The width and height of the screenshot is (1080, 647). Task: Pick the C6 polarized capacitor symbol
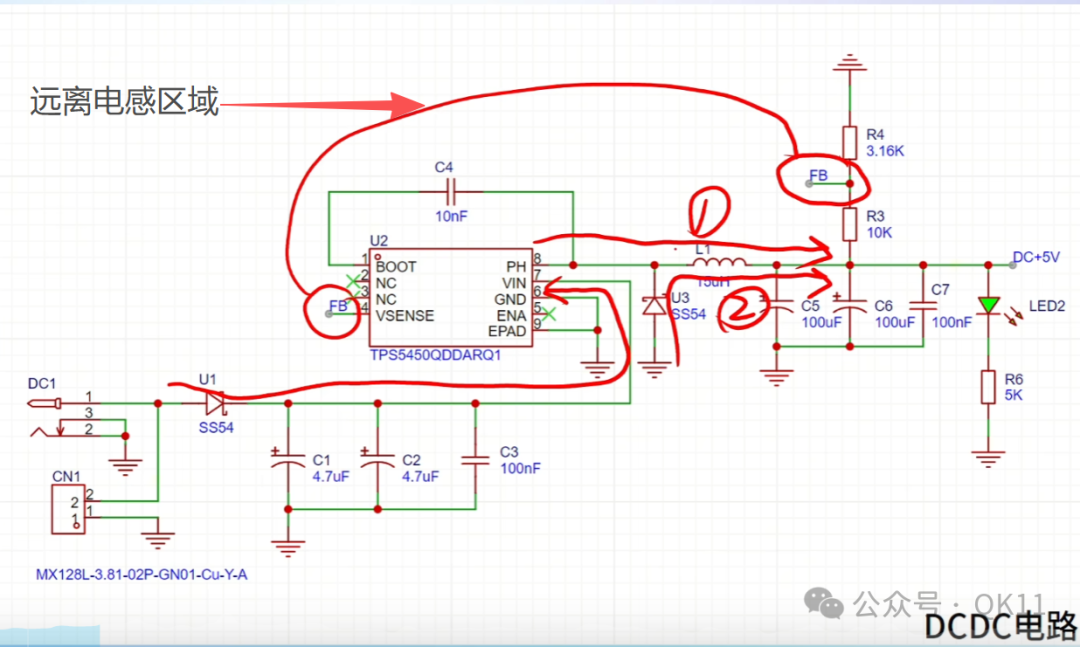(x=849, y=305)
